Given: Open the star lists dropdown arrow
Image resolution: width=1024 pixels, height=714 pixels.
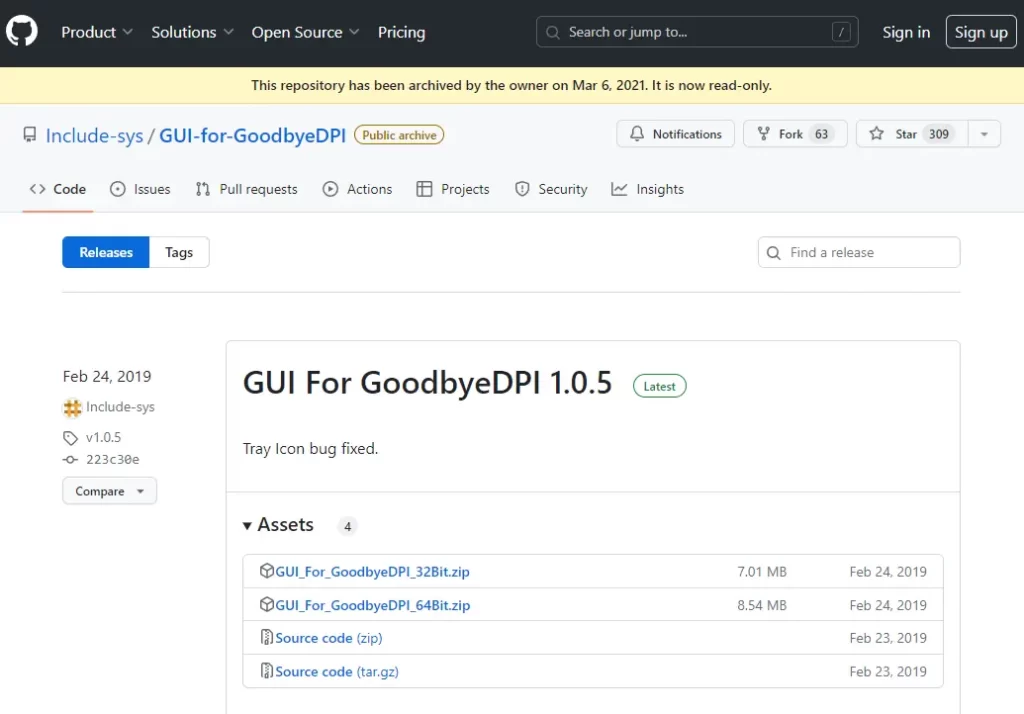Looking at the screenshot, I should pos(984,134).
